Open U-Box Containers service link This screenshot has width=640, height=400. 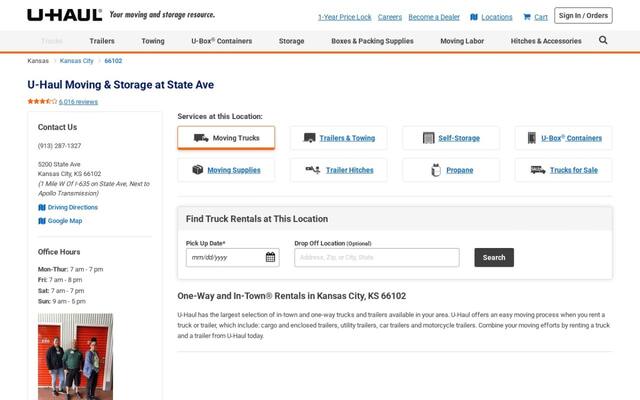pyautogui.click(x=571, y=138)
